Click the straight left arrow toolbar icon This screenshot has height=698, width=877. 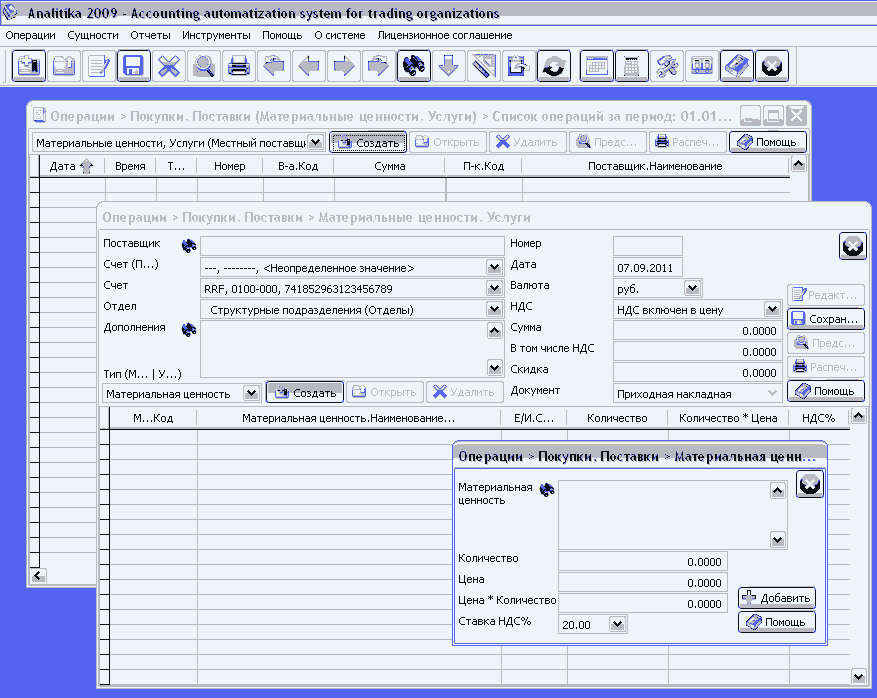pyautogui.click(x=309, y=66)
